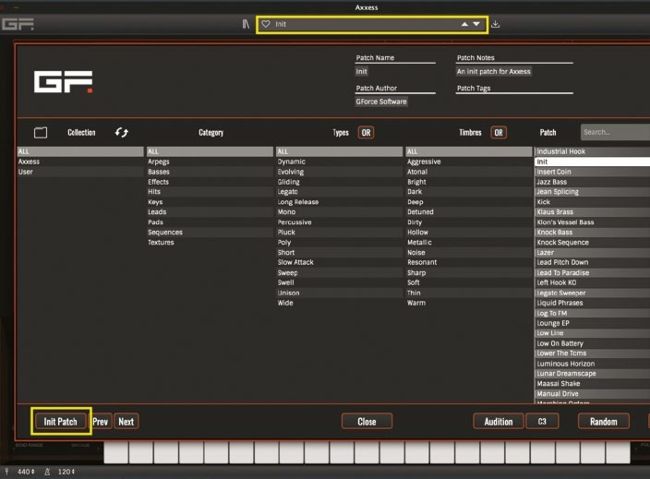Click the save patch download icon

click(x=497, y=24)
